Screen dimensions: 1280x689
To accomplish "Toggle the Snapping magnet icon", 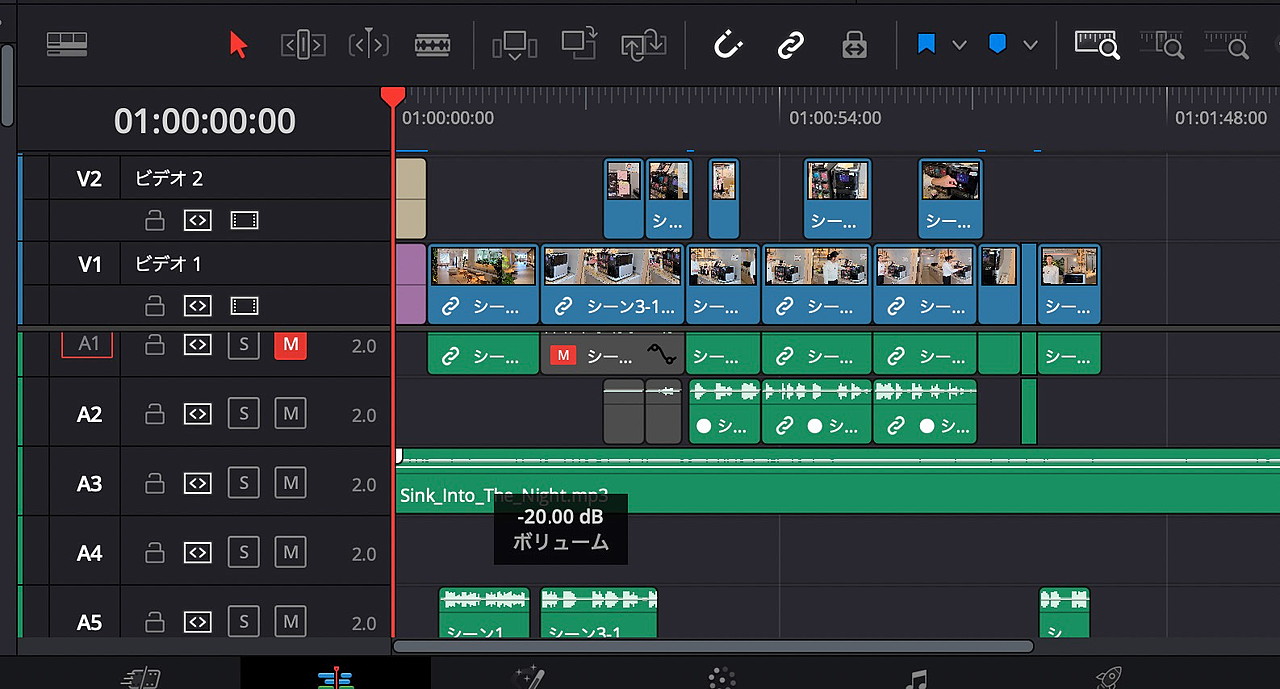I will [727, 45].
